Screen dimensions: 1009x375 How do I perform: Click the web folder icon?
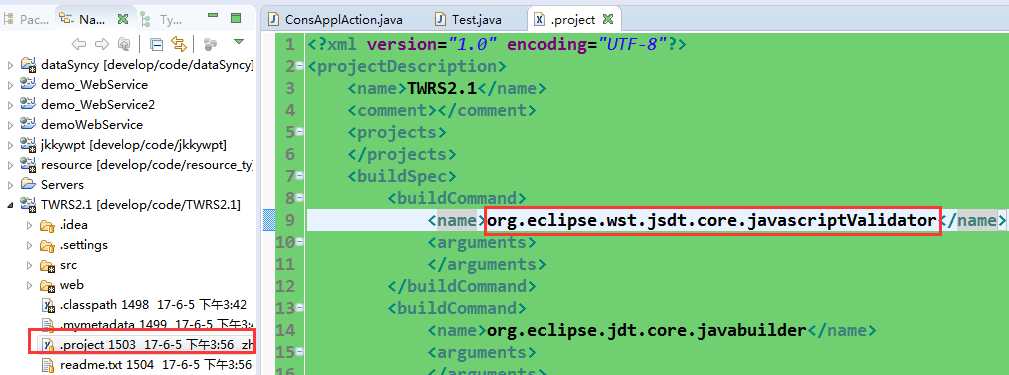[48, 285]
